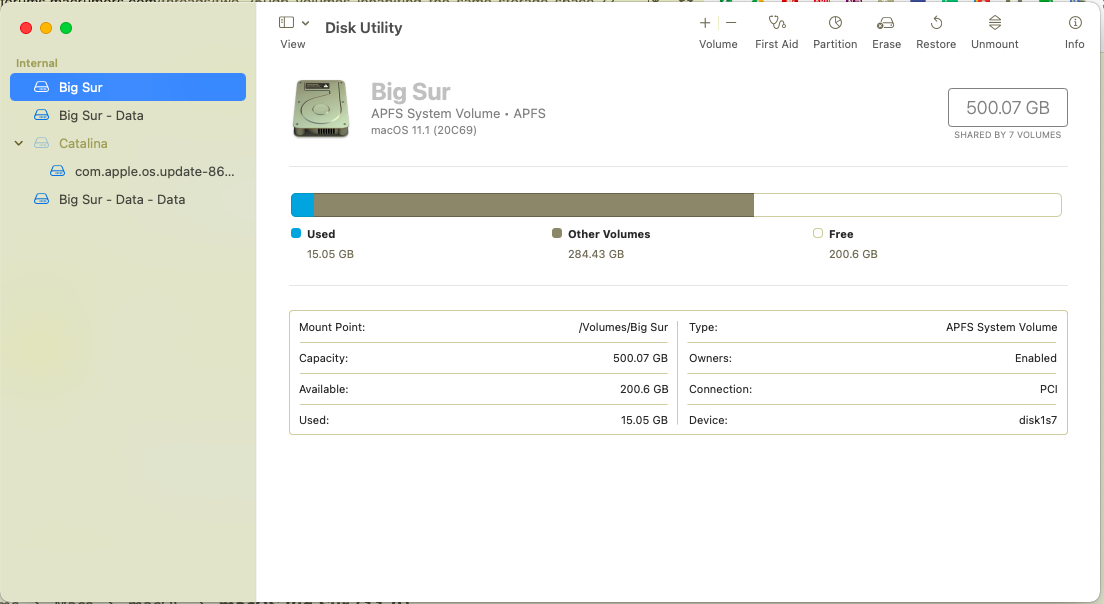The width and height of the screenshot is (1104, 604).
Task: Collapse the Catalina disclosure chevron
Action: [x=19, y=144]
